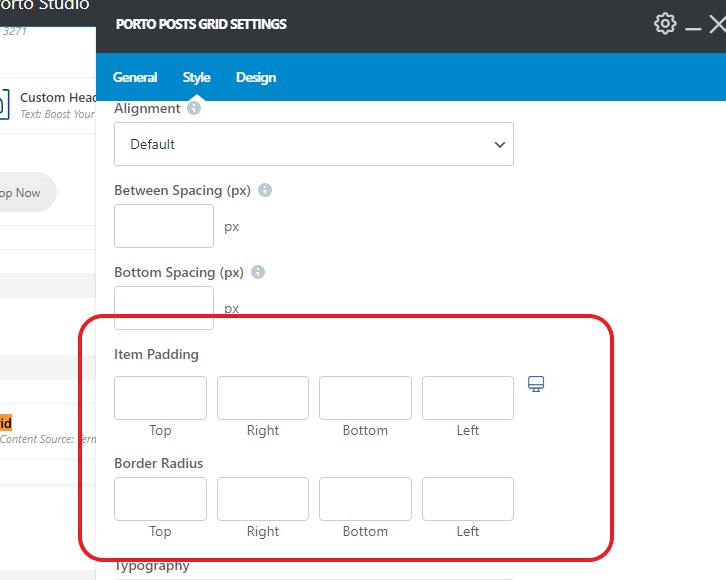Click the Bottom Spacing info icon

258,272
